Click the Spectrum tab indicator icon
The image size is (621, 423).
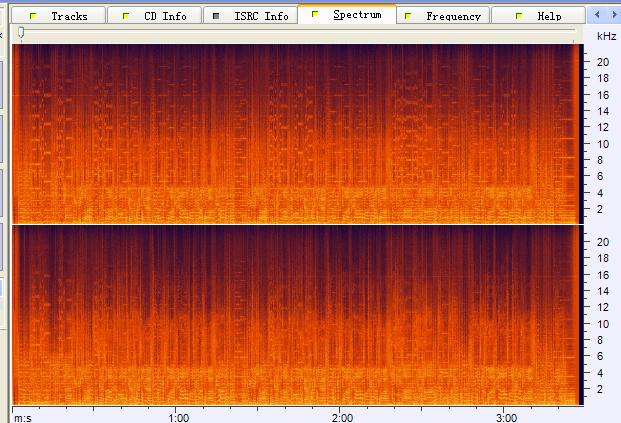tap(315, 14)
